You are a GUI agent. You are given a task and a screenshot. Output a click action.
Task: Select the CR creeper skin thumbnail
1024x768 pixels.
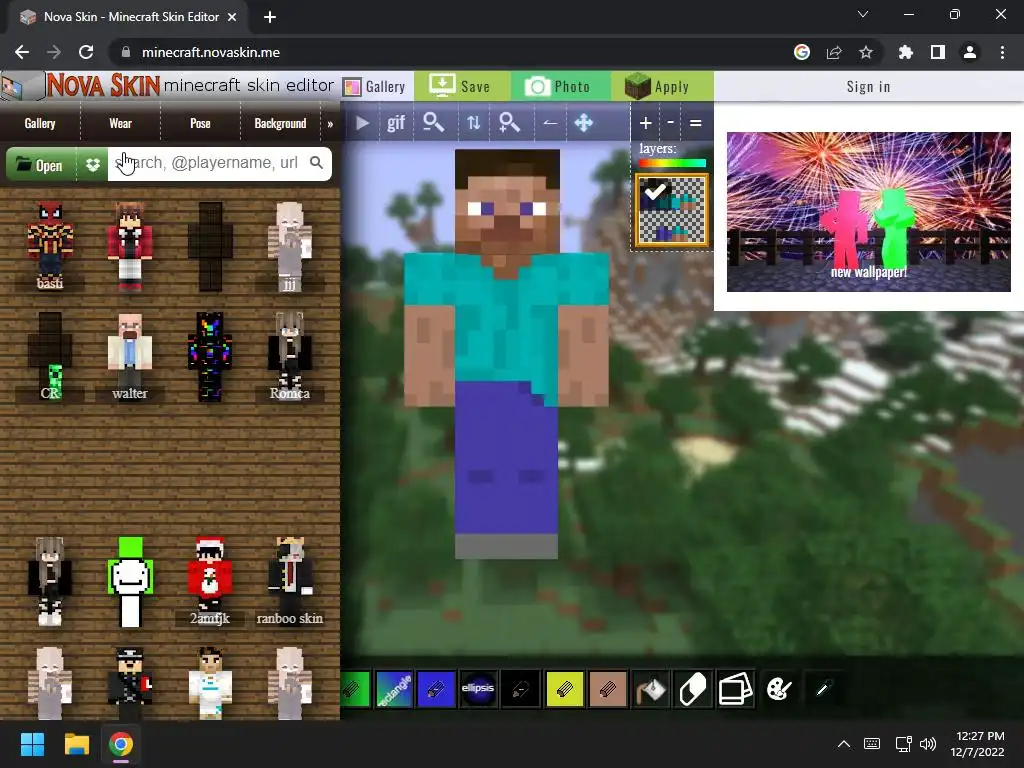click(50, 357)
